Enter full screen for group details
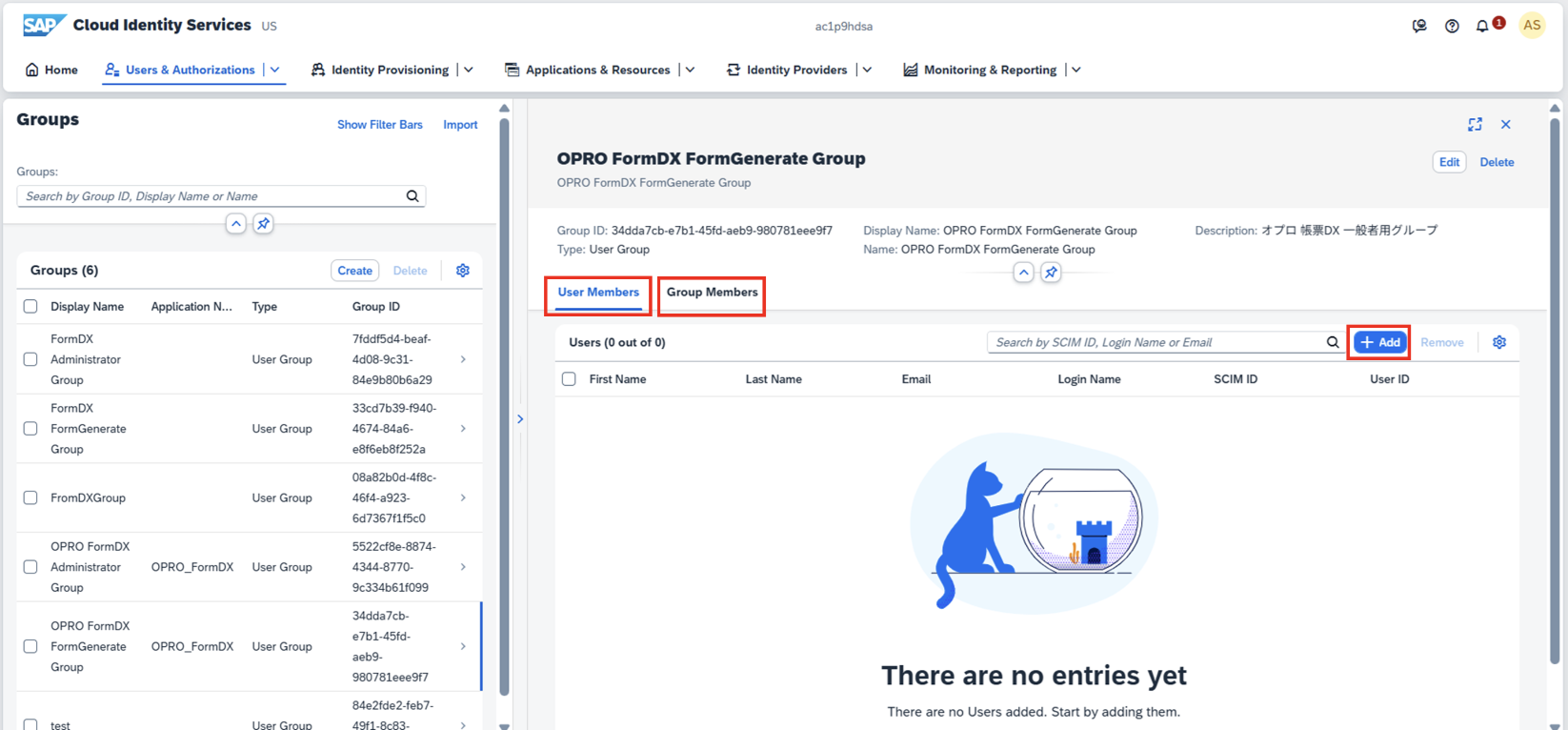Image resolution: width=1568 pixels, height=730 pixels. (x=1475, y=125)
